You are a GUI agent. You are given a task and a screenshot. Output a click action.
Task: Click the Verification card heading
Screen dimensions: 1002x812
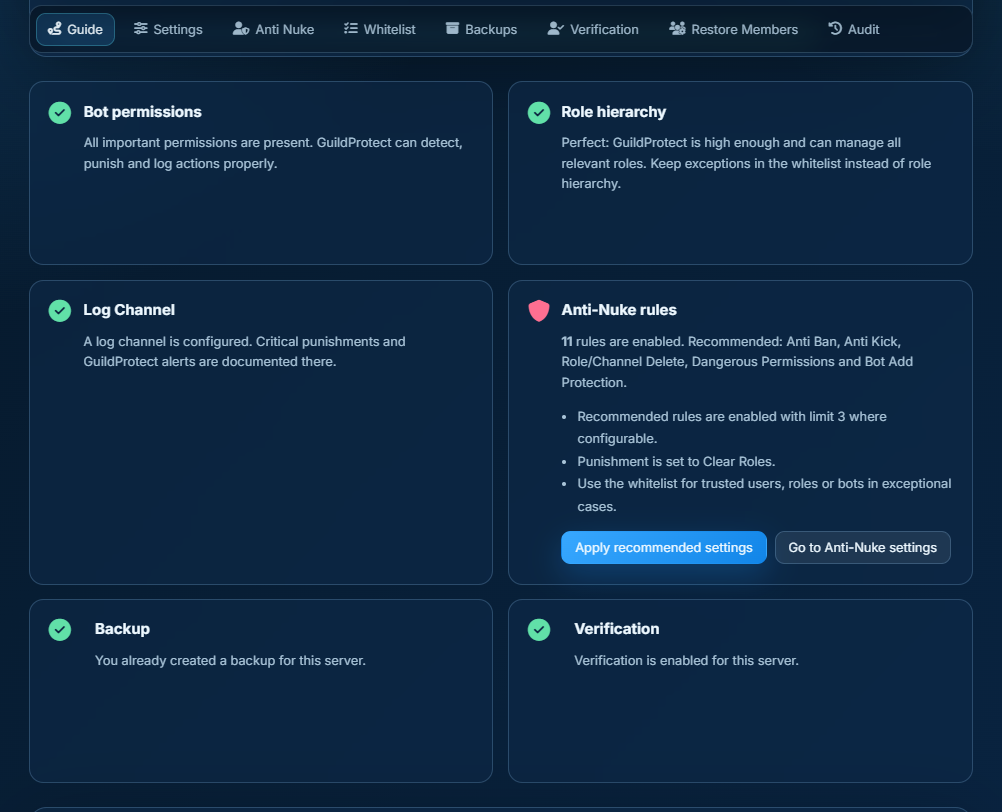[x=617, y=629]
